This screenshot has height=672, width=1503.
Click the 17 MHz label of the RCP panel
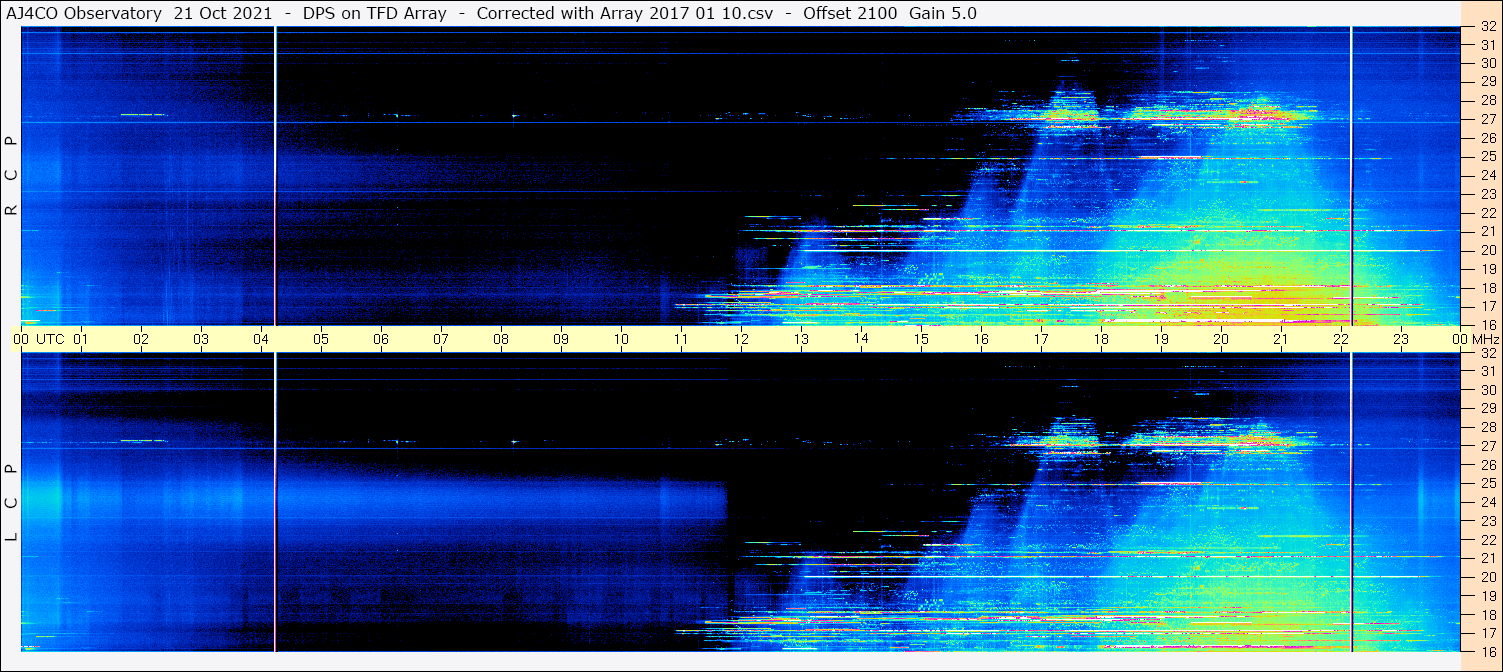pyautogui.click(x=1488, y=306)
